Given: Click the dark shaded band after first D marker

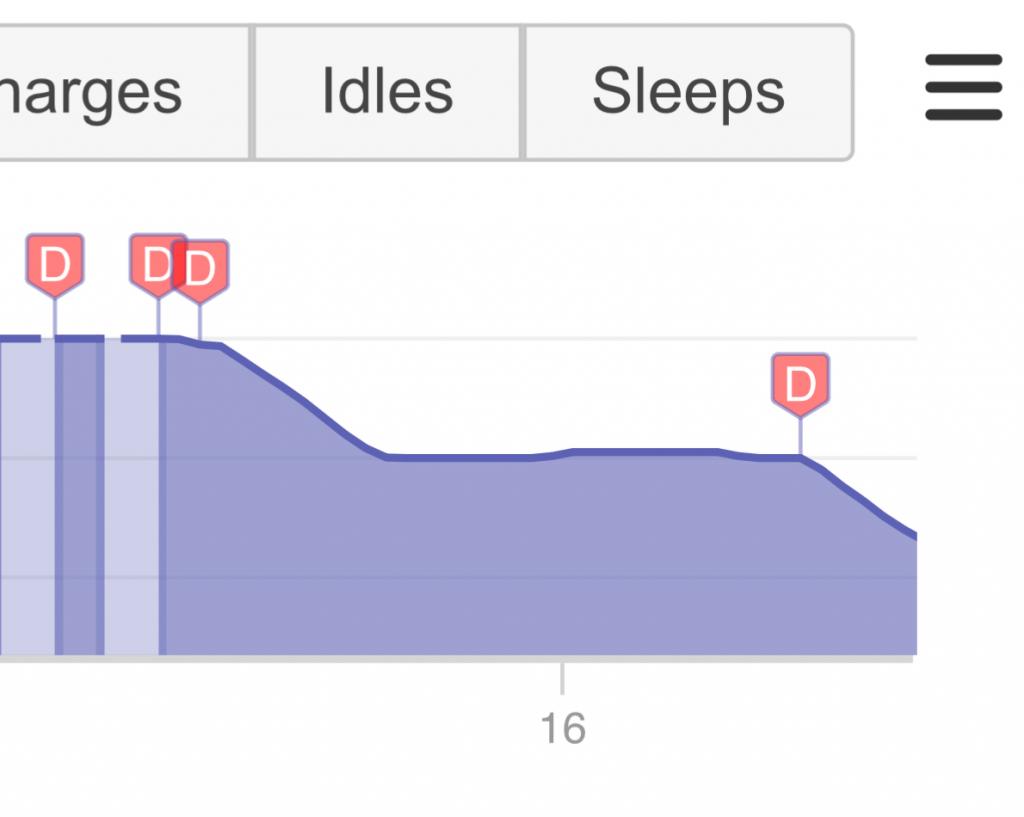Looking at the screenshot, I should 80,496.
